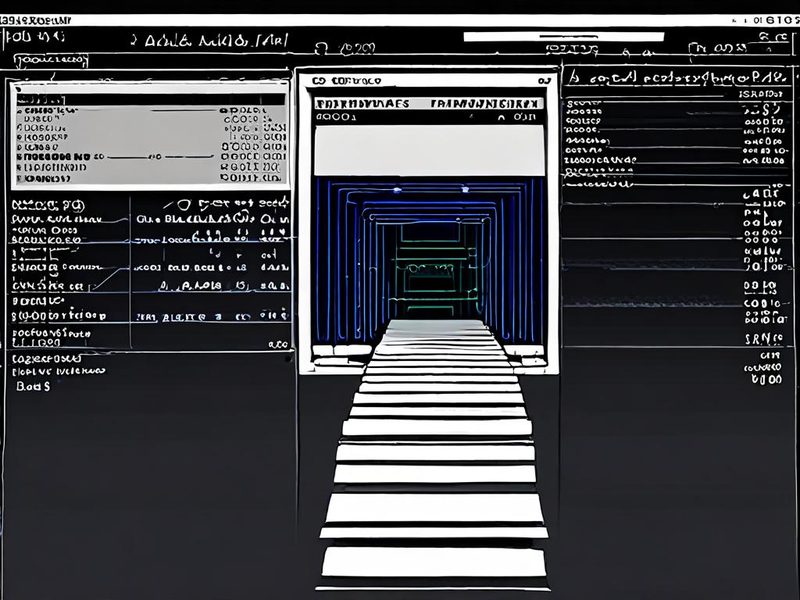The height and width of the screenshot is (600, 800).
Task: Click the long white bar at the top right
Action: pos(564,37)
